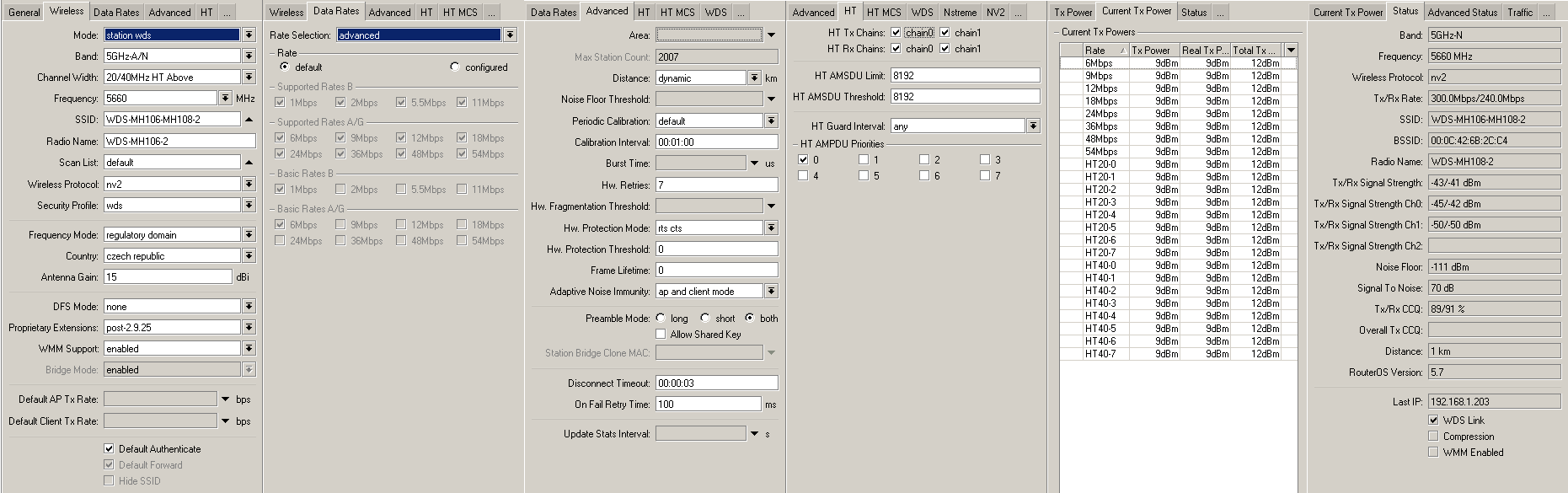Open the Security Profile dropdown
The image size is (1568, 493).
[x=249, y=205]
